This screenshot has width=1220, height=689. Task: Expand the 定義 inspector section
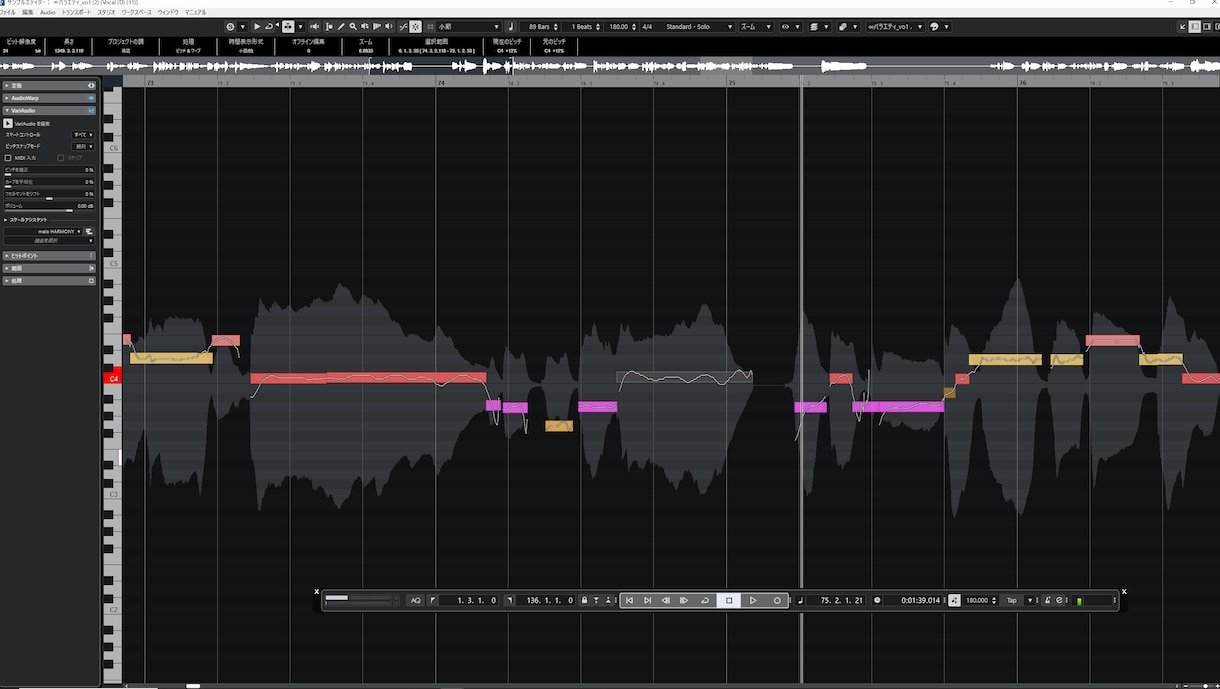[50, 85]
